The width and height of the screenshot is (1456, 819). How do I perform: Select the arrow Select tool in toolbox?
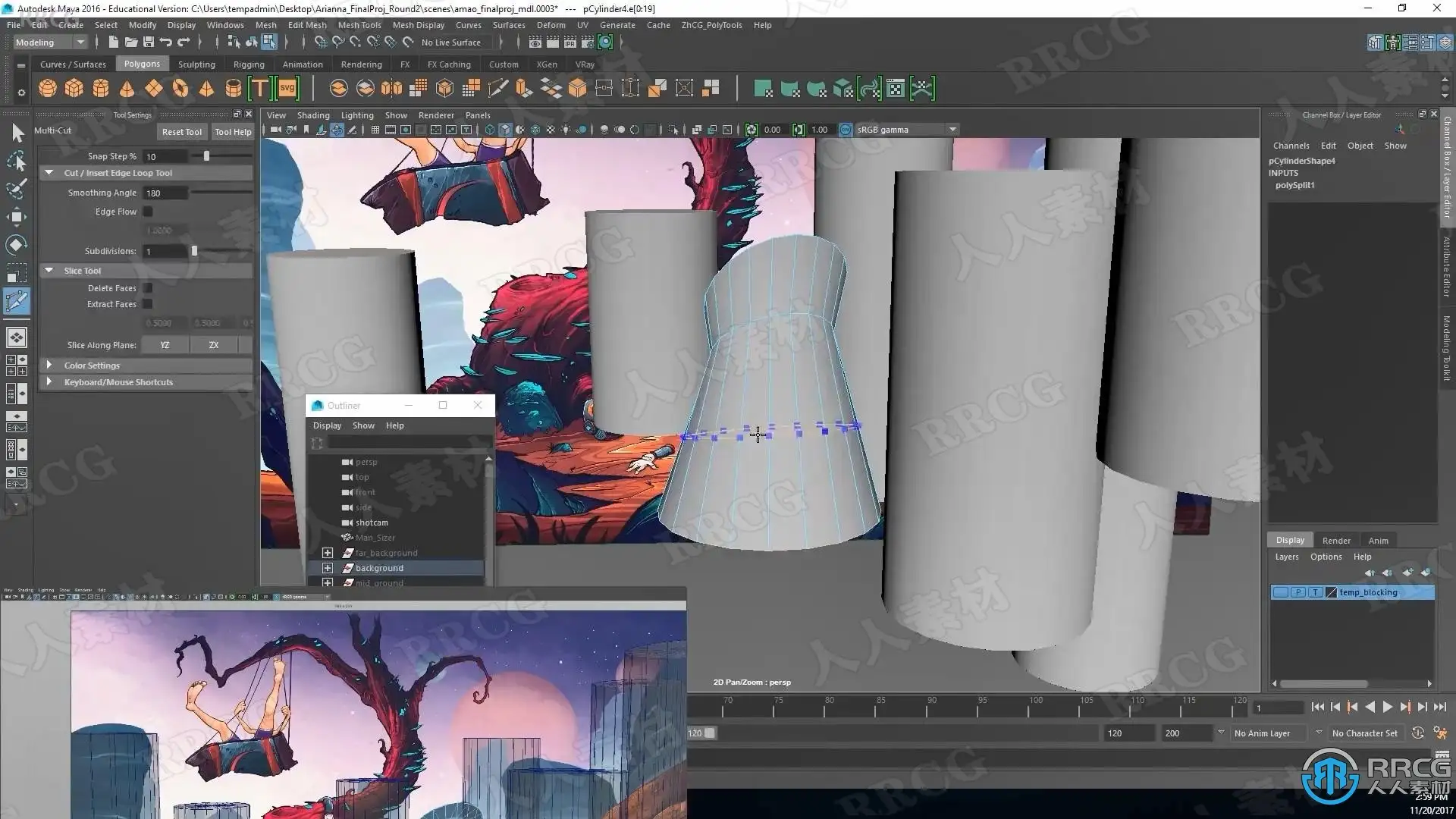coord(17,133)
